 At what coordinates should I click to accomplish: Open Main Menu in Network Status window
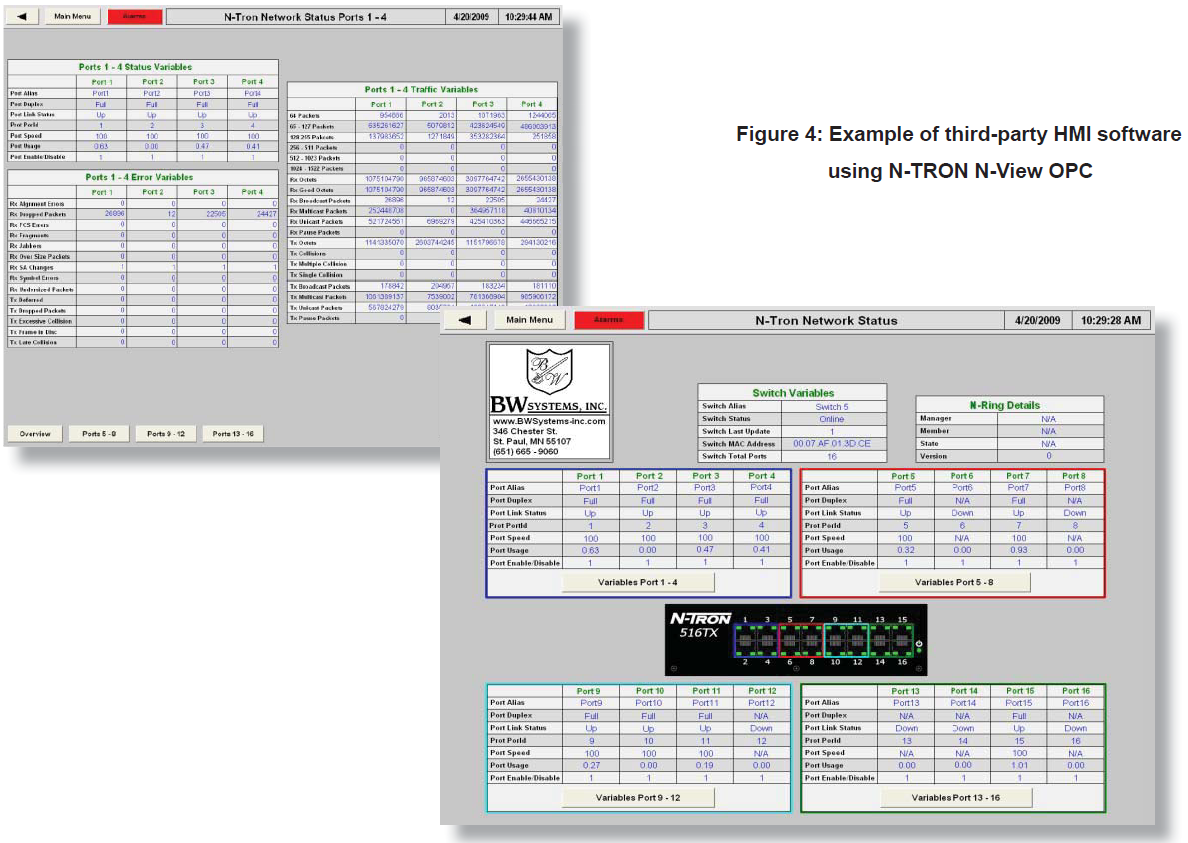click(530, 320)
